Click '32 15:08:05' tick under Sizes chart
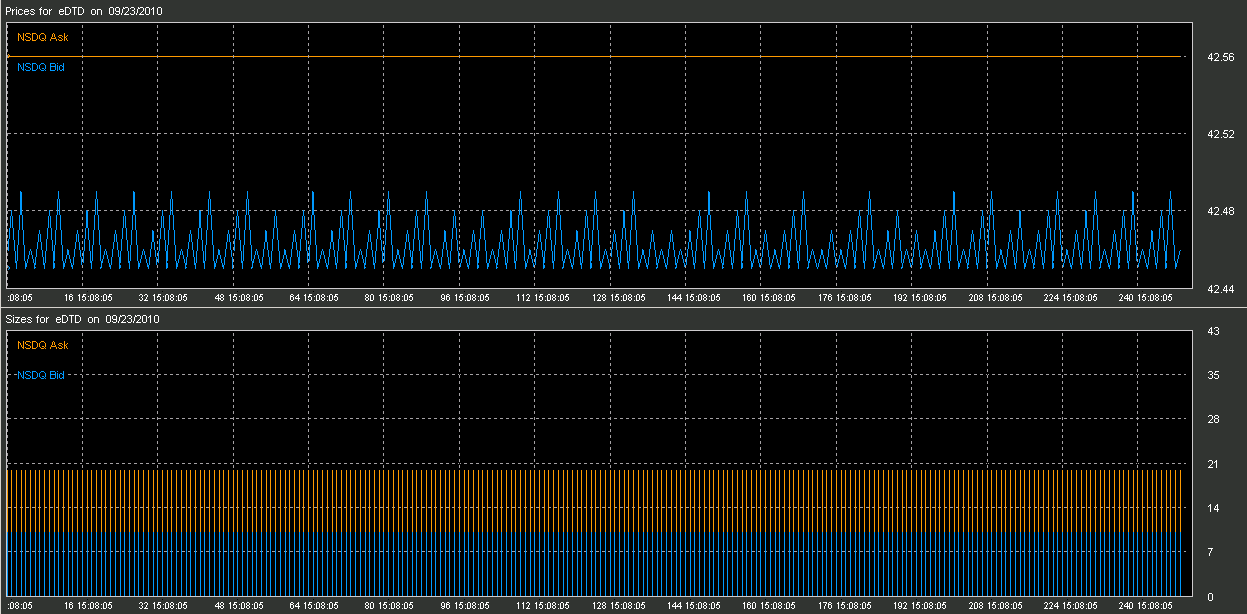The height and width of the screenshot is (614, 1247). tap(163, 606)
